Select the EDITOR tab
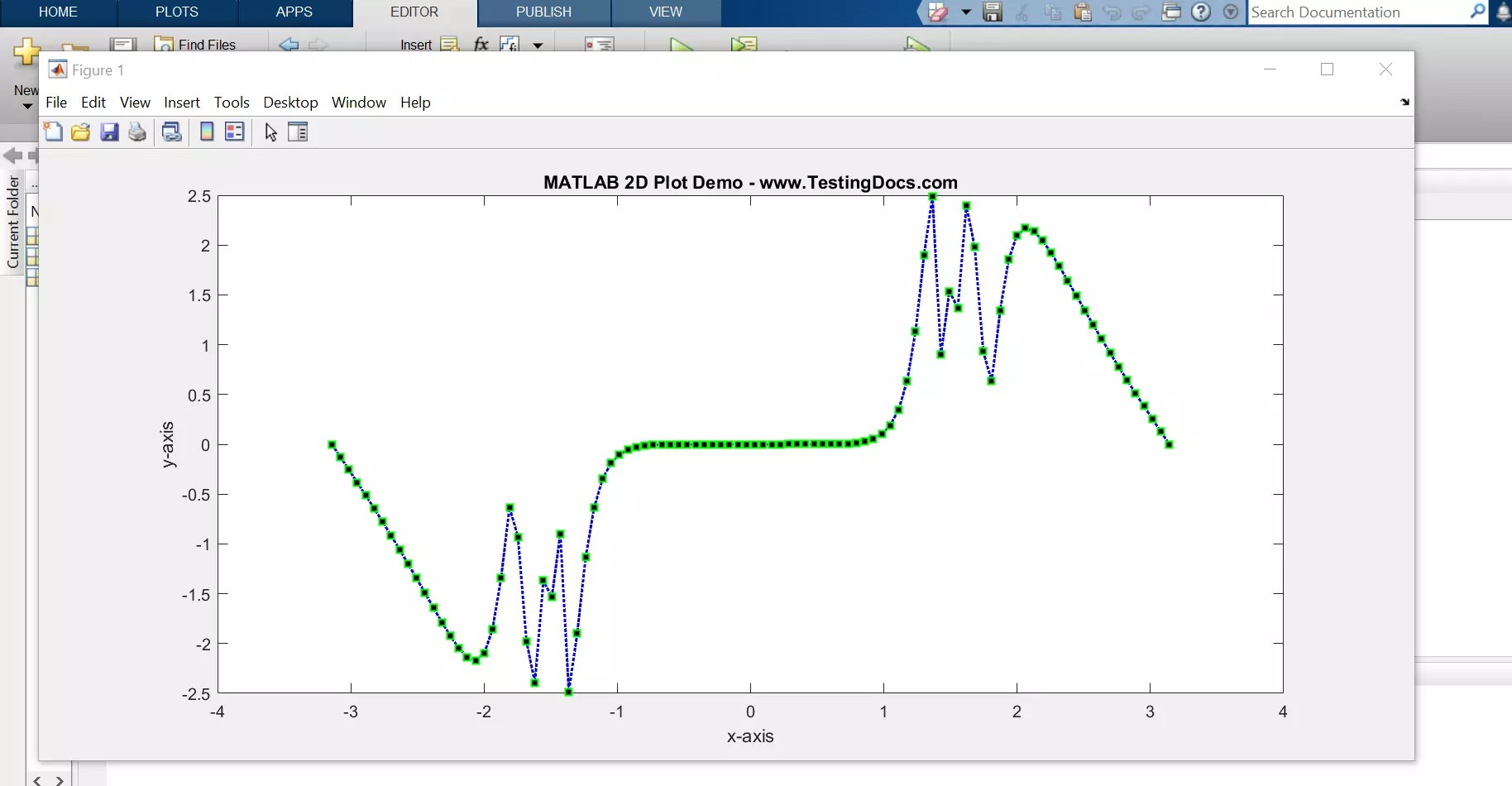The image size is (1512, 786). click(x=414, y=12)
